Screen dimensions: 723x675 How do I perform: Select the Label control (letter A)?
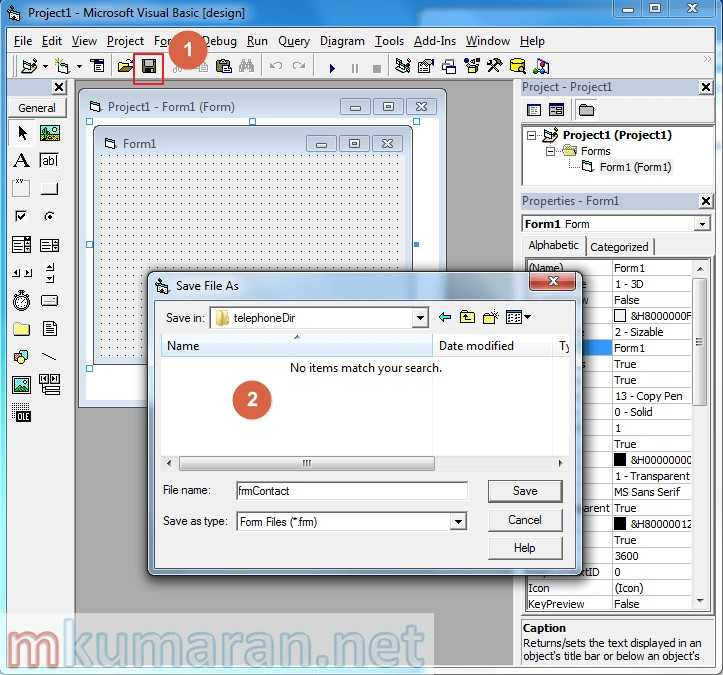pos(21,161)
